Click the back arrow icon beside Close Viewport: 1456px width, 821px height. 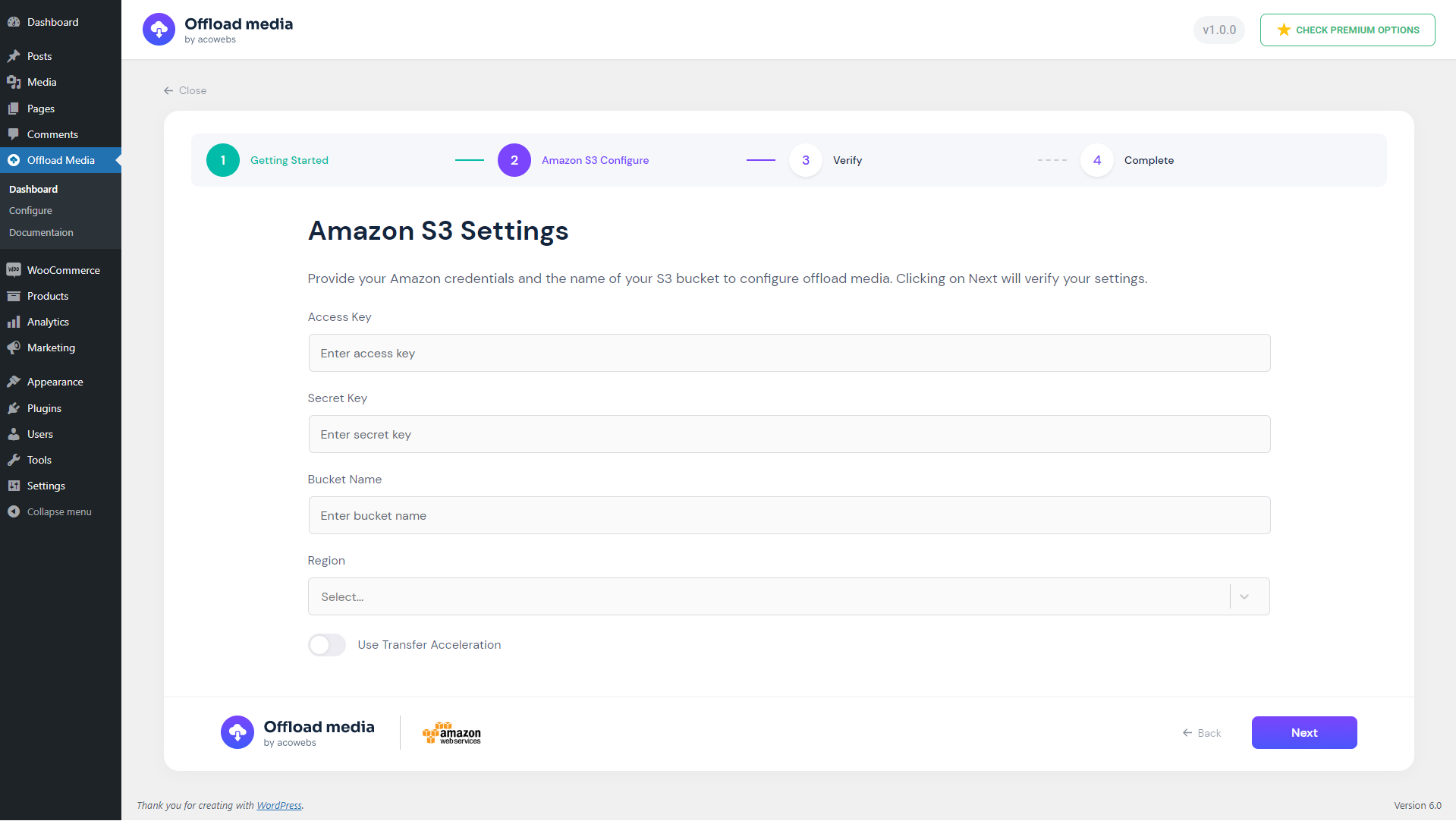click(x=168, y=90)
